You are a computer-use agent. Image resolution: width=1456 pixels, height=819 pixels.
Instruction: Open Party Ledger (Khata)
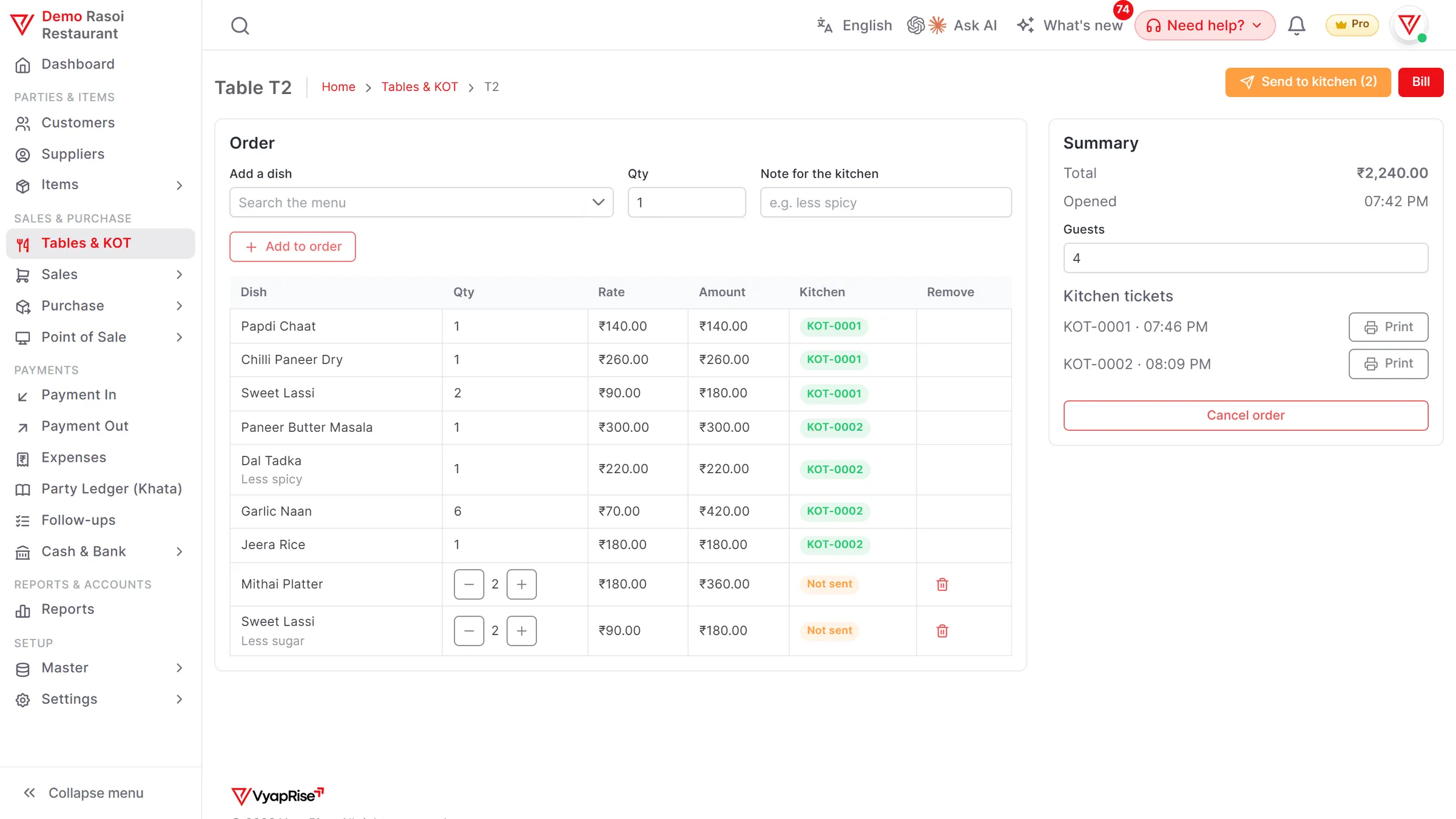(101, 489)
